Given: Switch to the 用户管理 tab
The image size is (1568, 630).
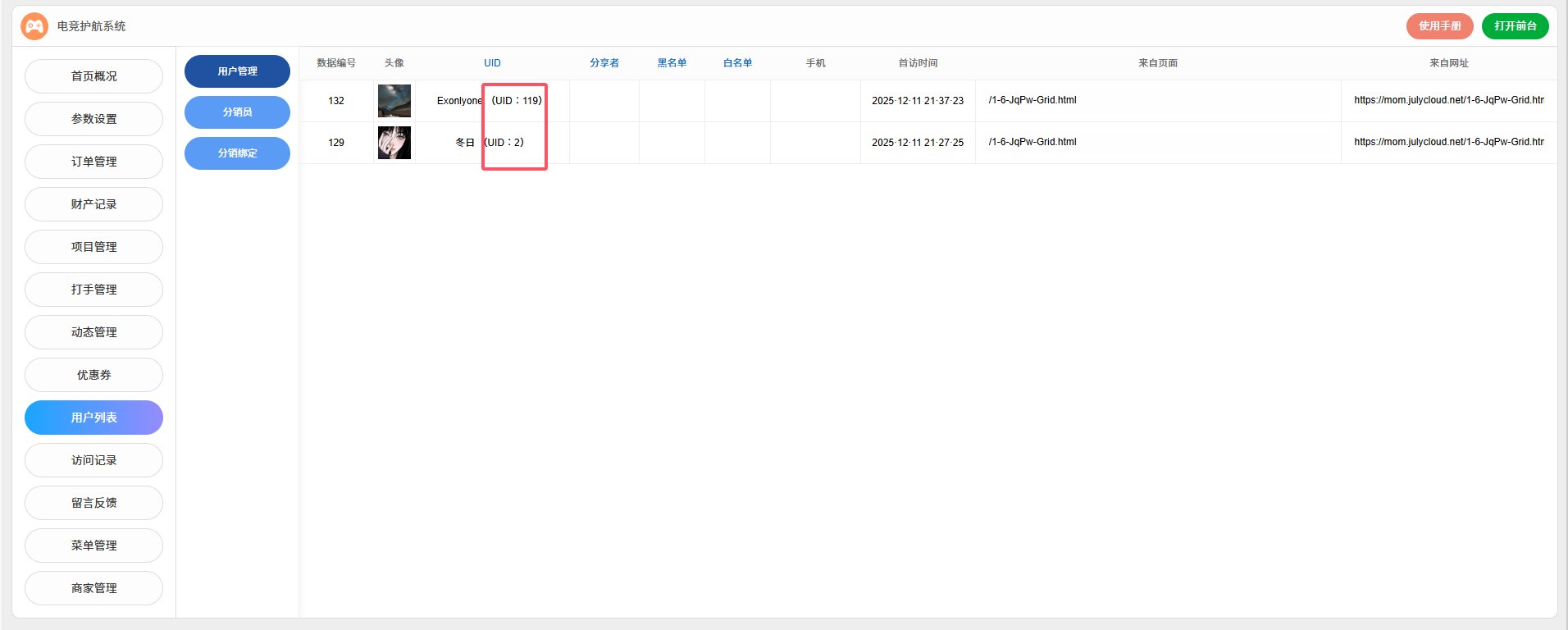Looking at the screenshot, I should (237, 71).
